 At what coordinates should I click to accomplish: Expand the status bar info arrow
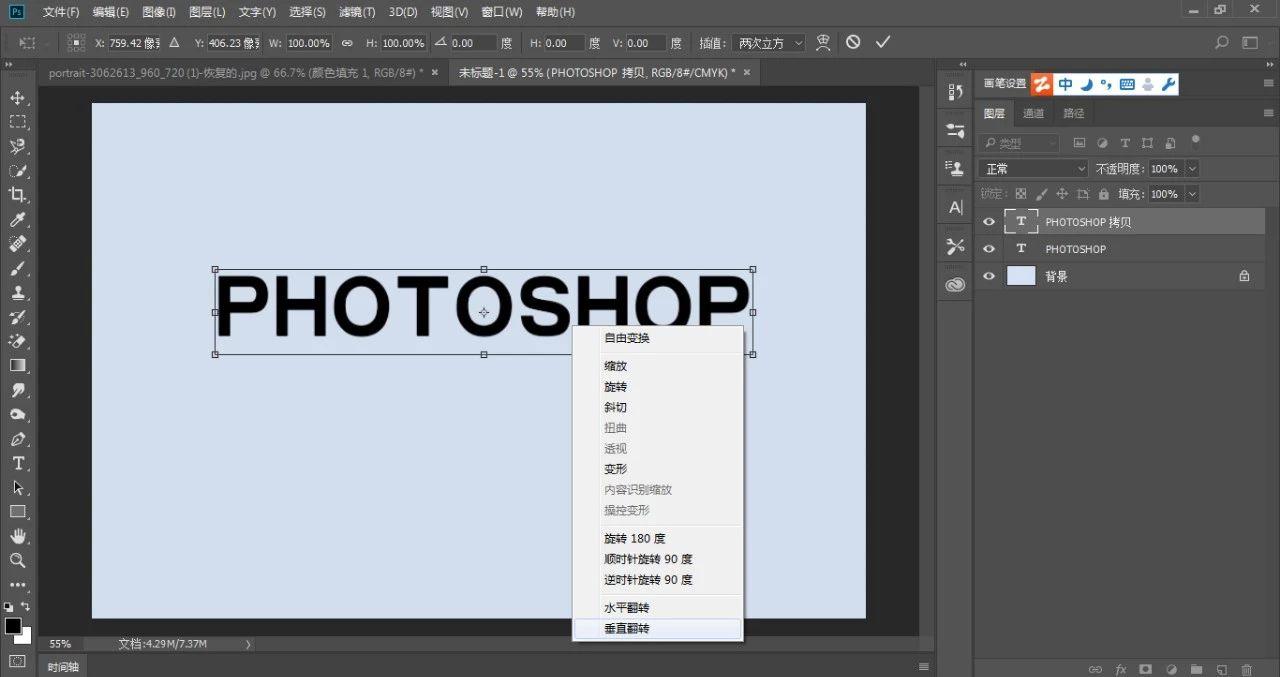pos(248,644)
